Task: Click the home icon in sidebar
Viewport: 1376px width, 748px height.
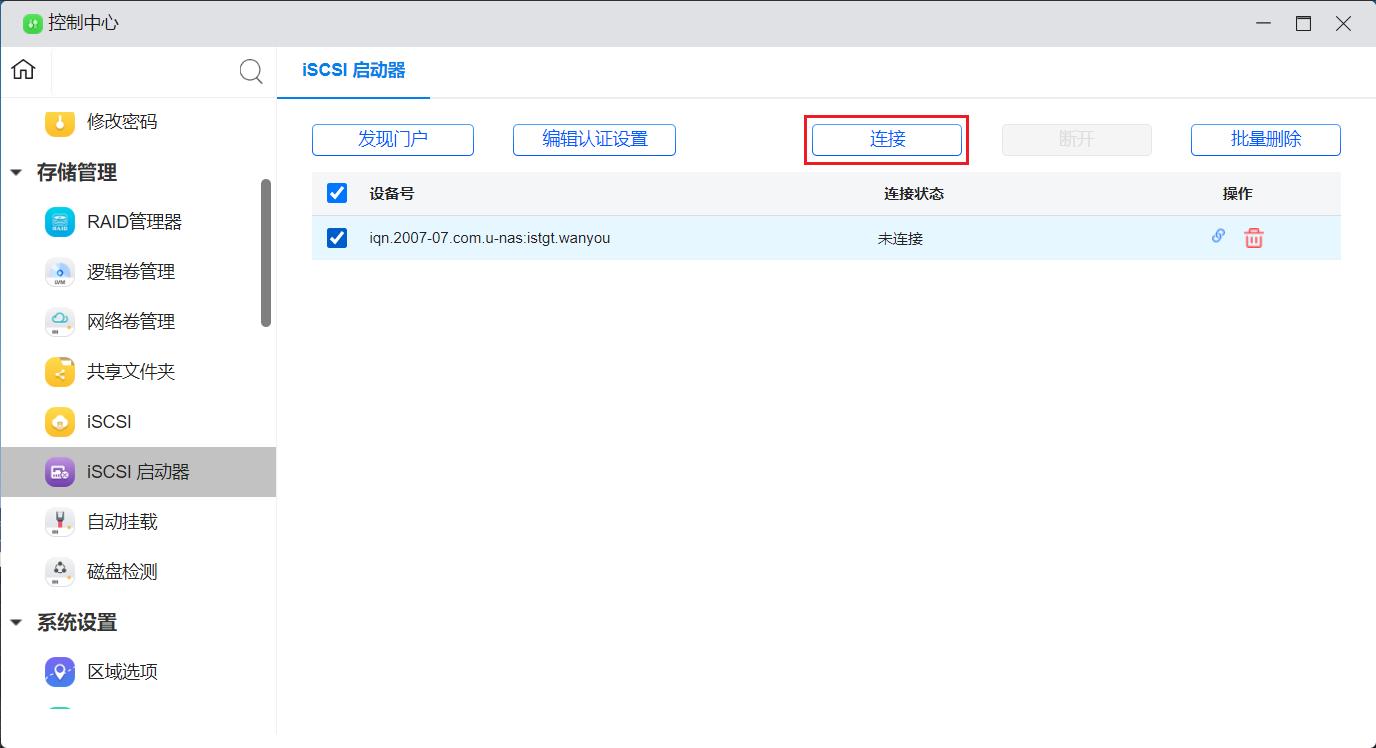Action: (x=23, y=70)
